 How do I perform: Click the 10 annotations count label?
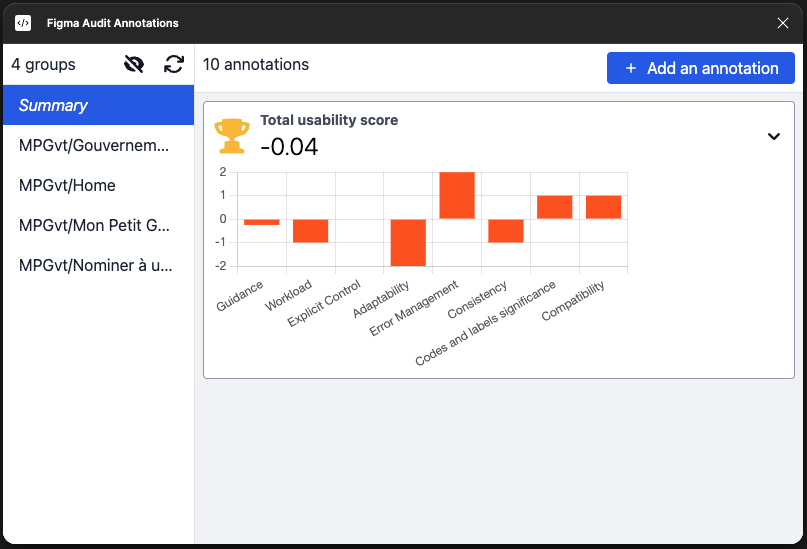[256, 65]
